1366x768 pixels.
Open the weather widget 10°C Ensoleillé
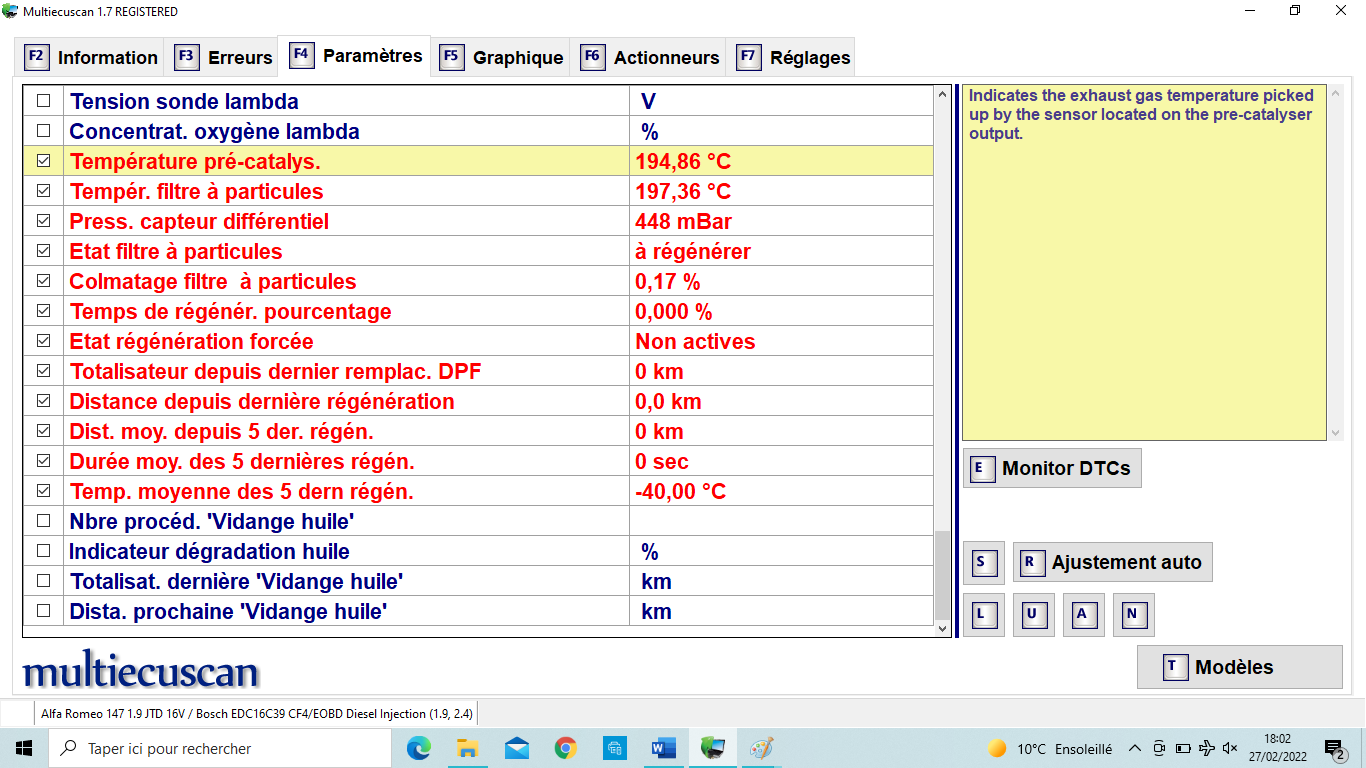(x=1049, y=748)
